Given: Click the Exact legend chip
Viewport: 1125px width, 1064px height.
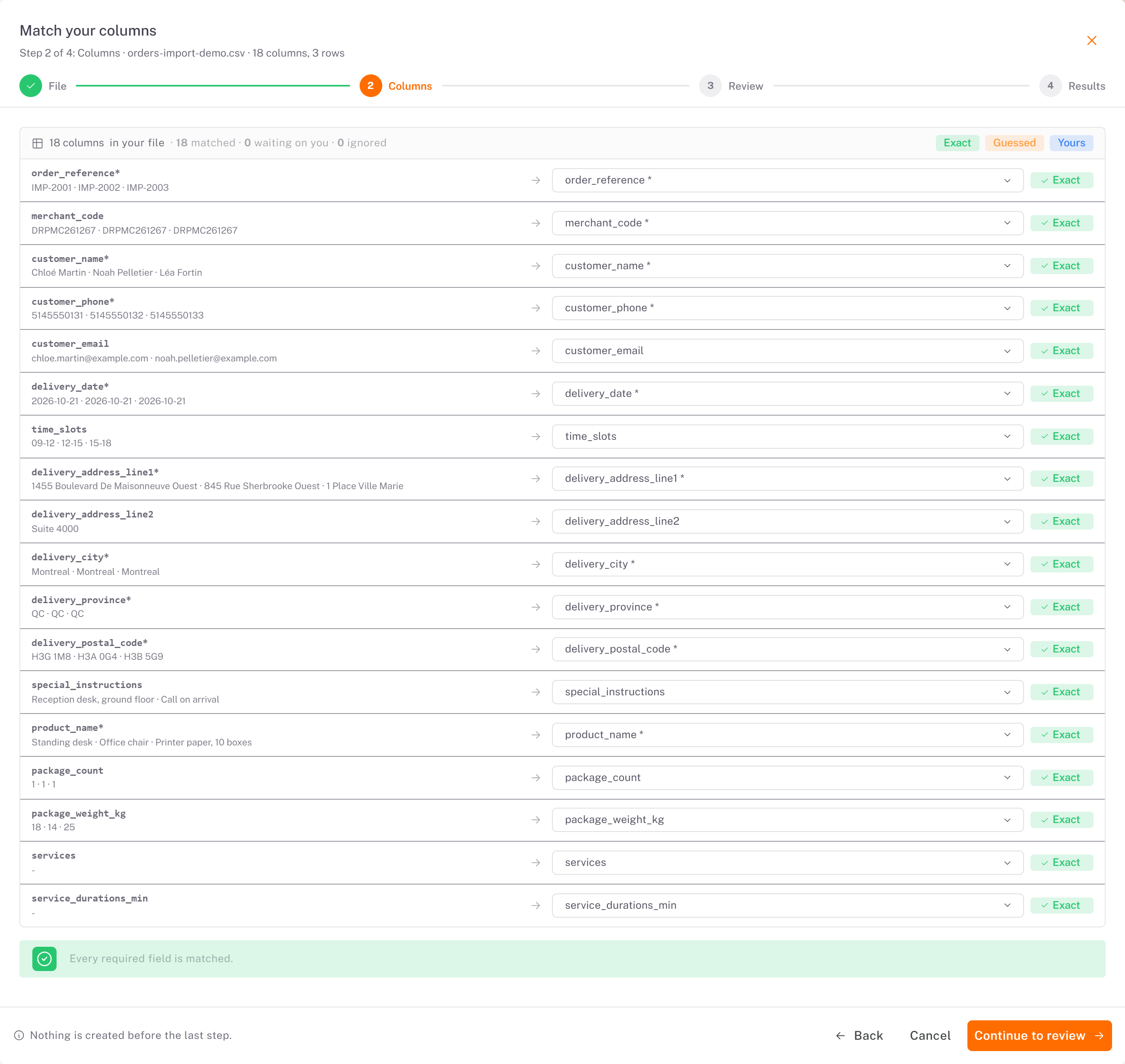Looking at the screenshot, I should click(957, 143).
